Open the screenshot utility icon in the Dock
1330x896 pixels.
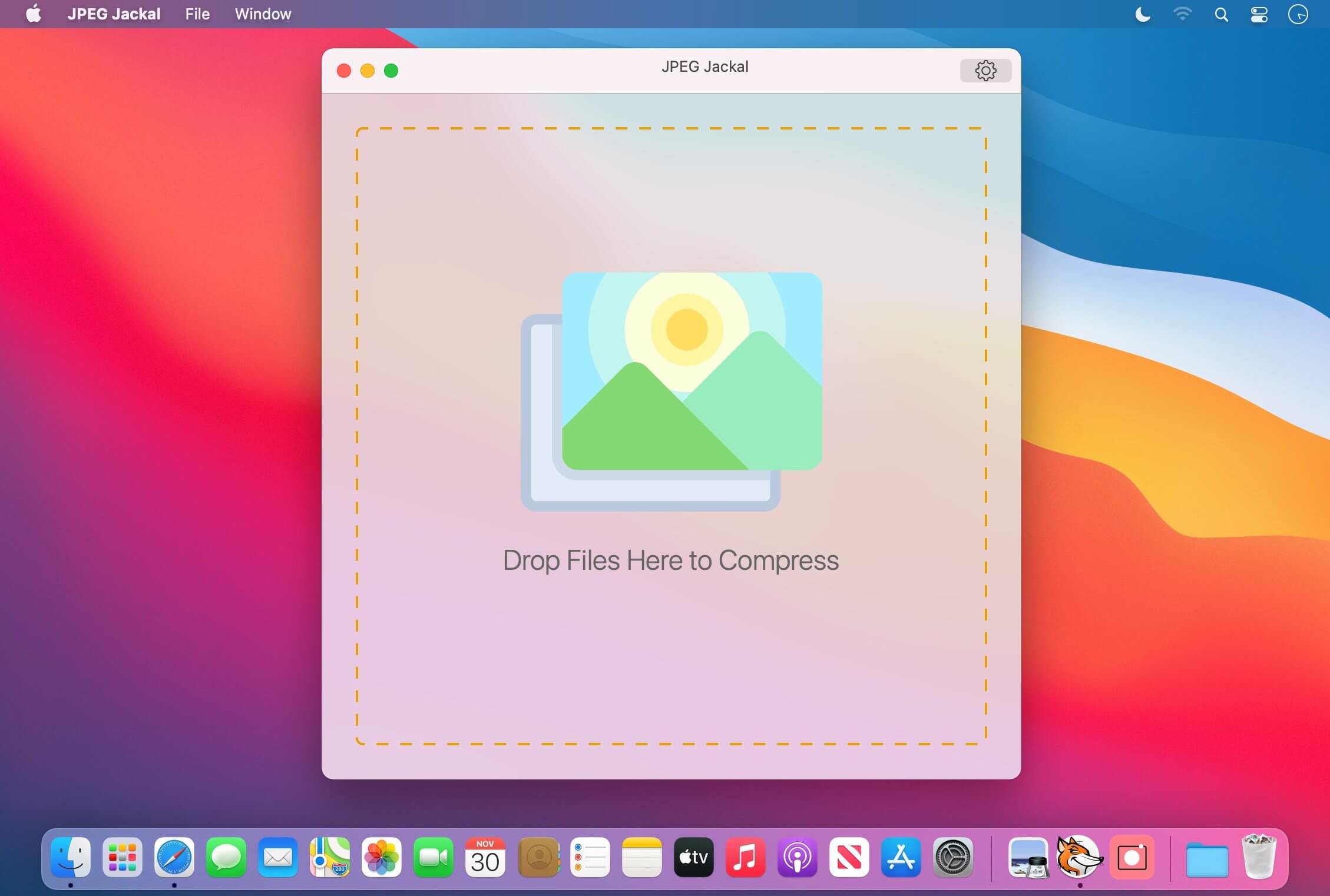click(x=1132, y=858)
